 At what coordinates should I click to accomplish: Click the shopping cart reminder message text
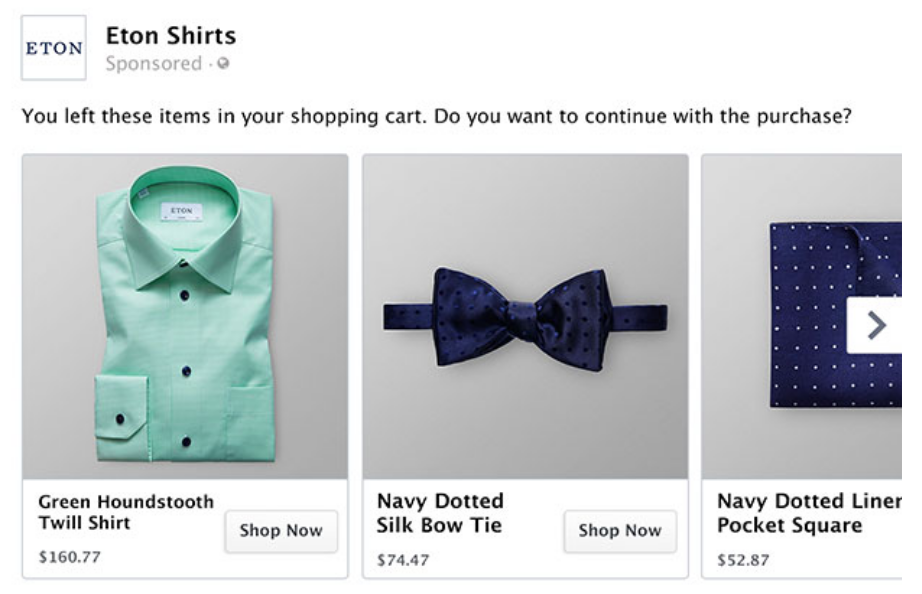click(x=436, y=116)
